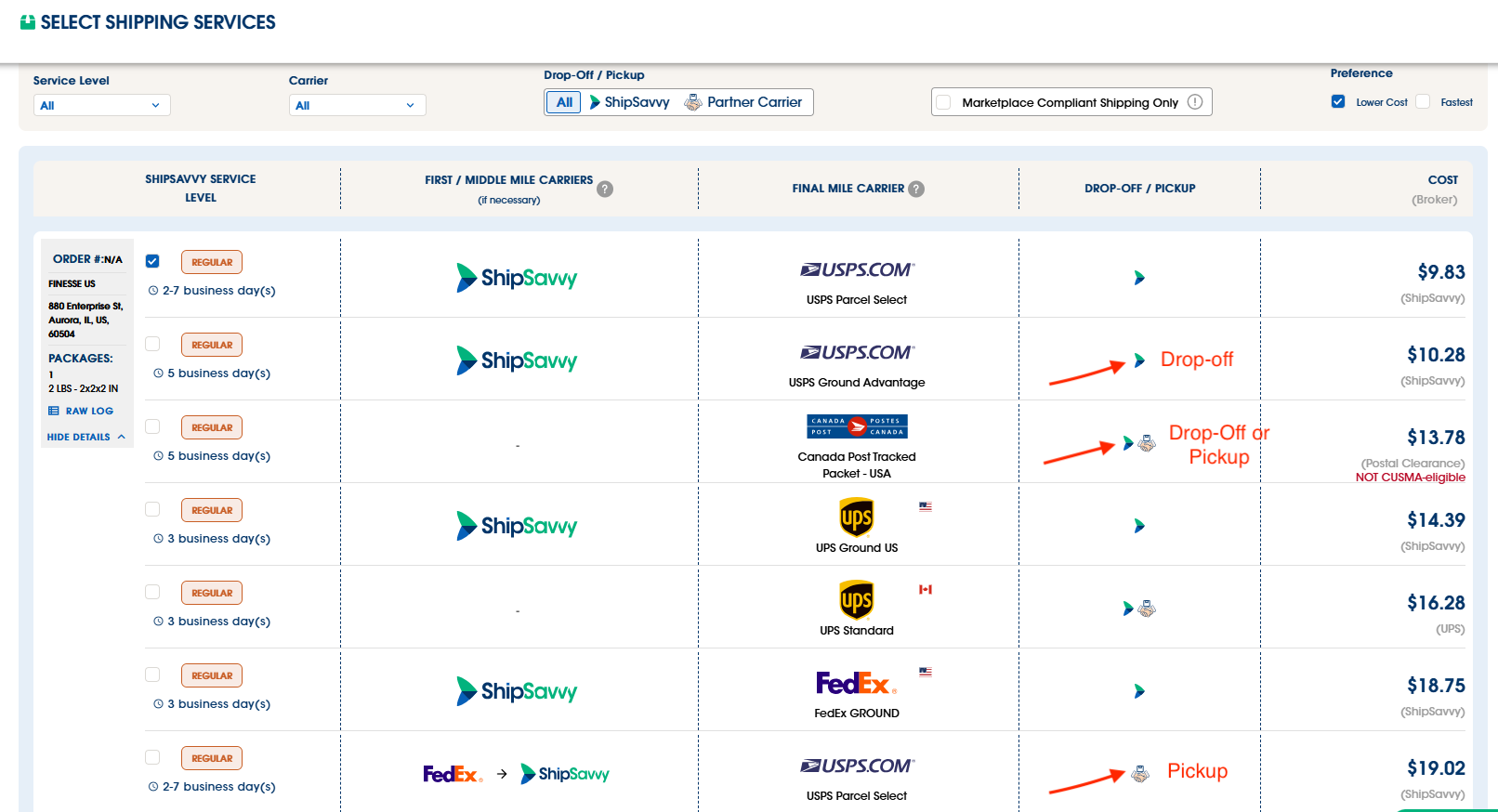Screen dimensions: 1498x812
Task: Select the USPS Ground Advantage $10.28 checkbox
Action: pos(152,344)
